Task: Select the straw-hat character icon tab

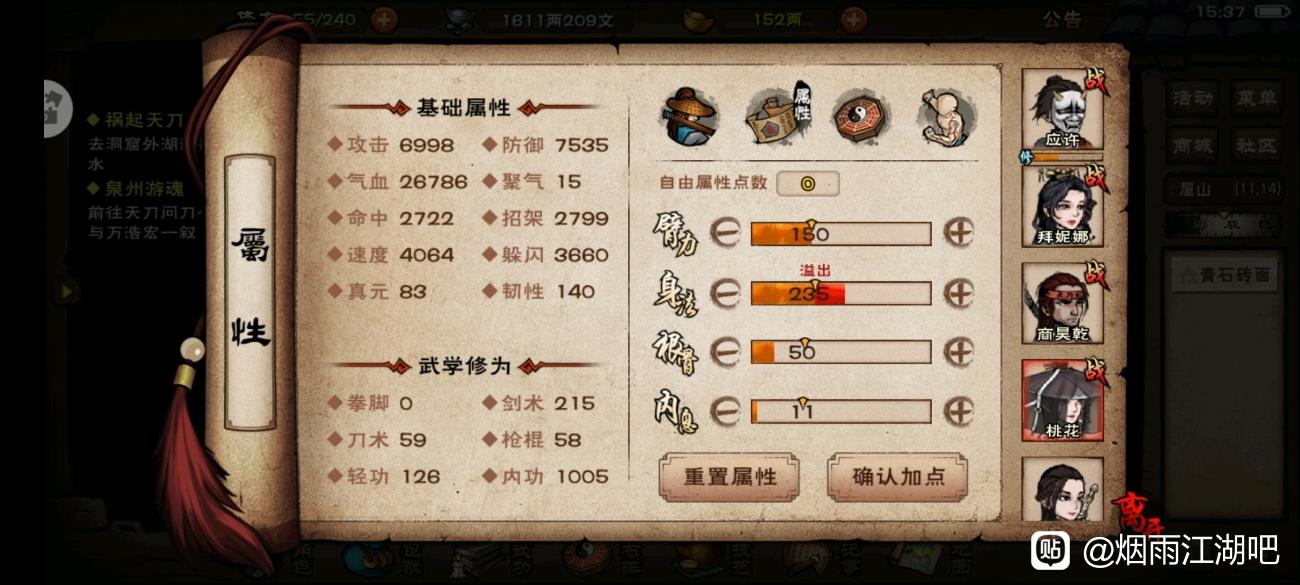Action: tap(688, 117)
